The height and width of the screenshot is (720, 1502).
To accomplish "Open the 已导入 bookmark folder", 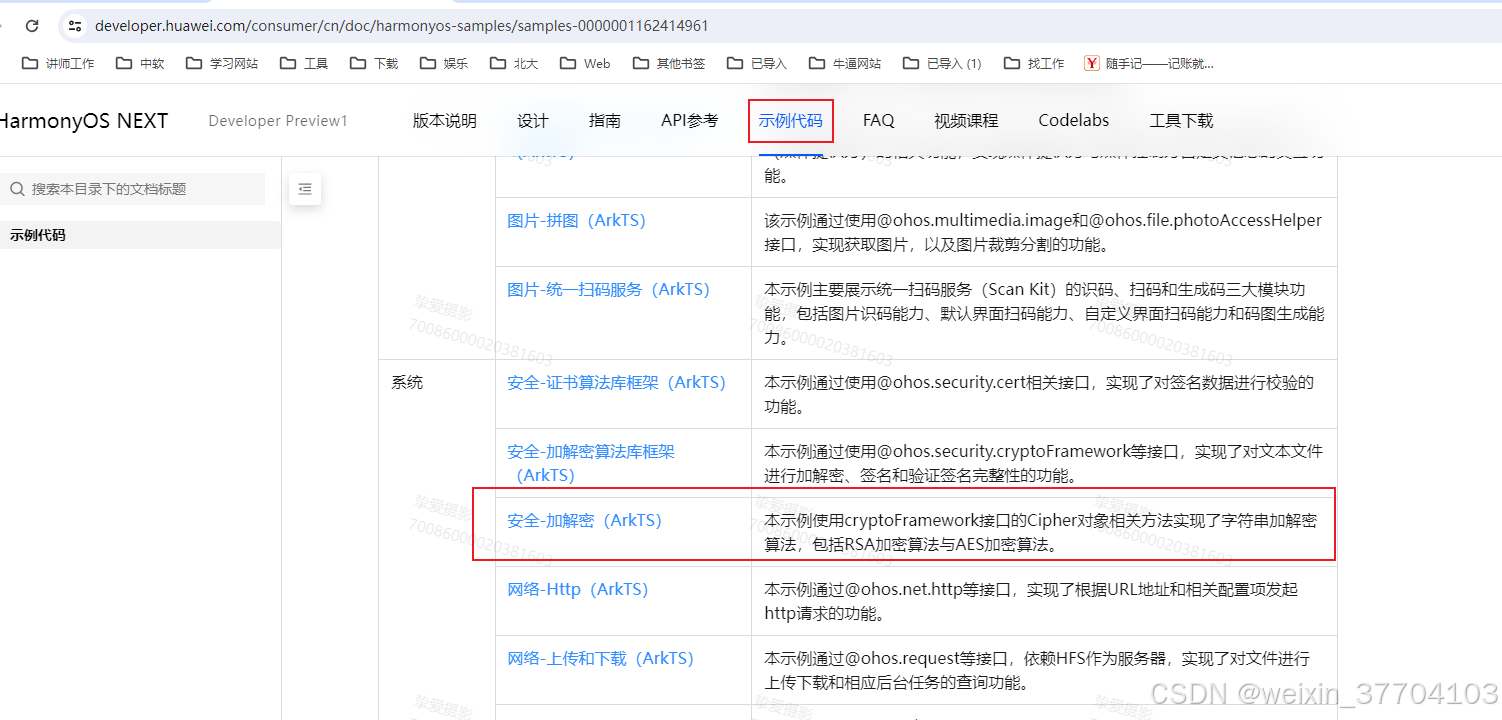I will pyautogui.click(x=757, y=63).
